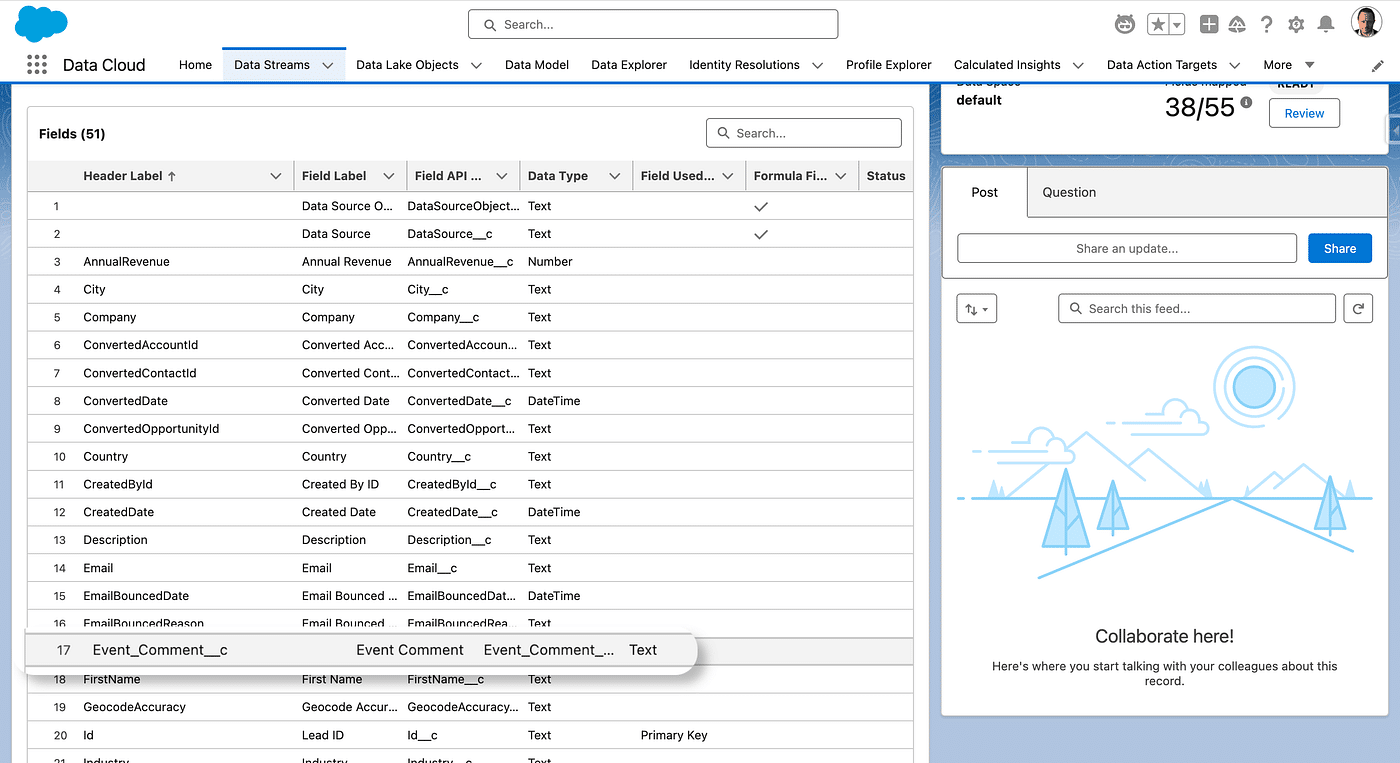Click the Global Actions plus icon
This screenshot has height=763, width=1400.
(x=1208, y=25)
